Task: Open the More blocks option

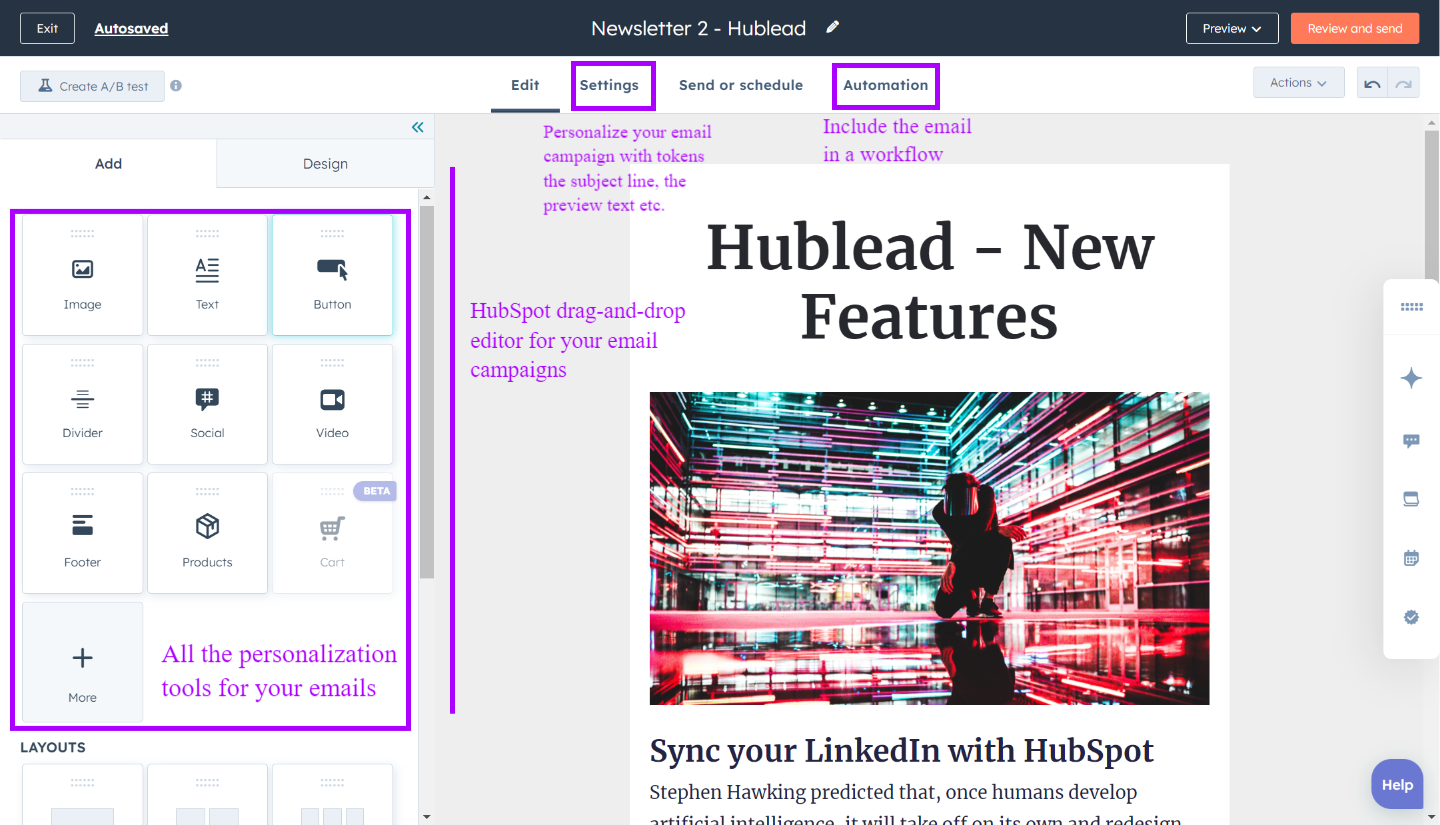Action: (82, 662)
